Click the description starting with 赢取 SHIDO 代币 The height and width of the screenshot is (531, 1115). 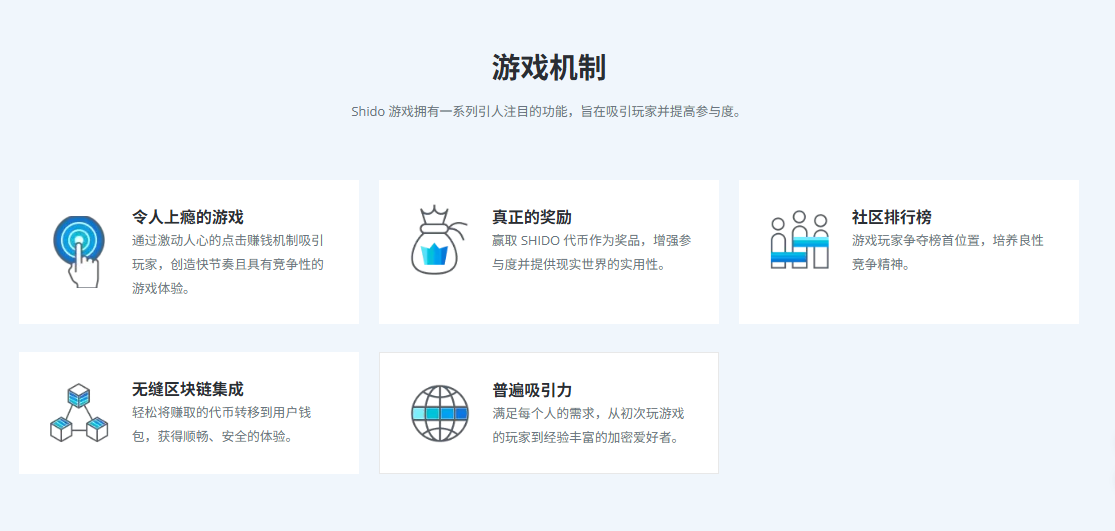click(x=591, y=241)
